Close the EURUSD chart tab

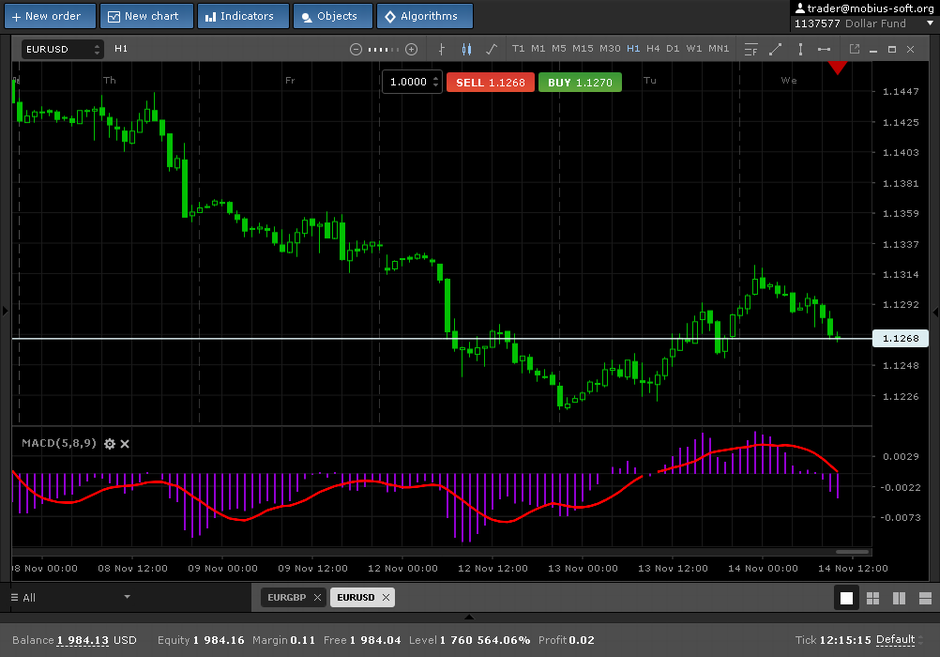point(386,597)
